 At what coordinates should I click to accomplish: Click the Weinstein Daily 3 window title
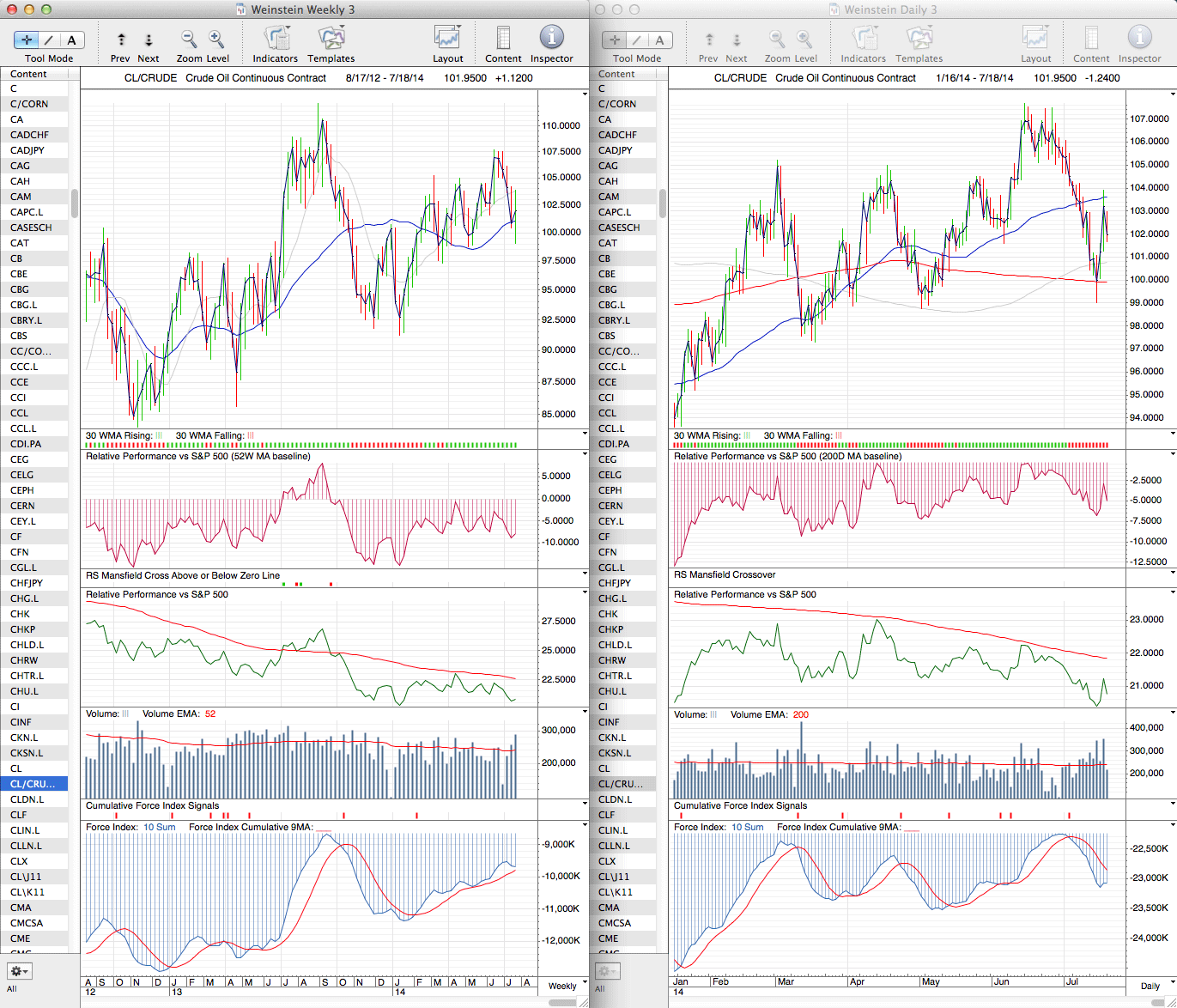pyautogui.click(x=890, y=9)
